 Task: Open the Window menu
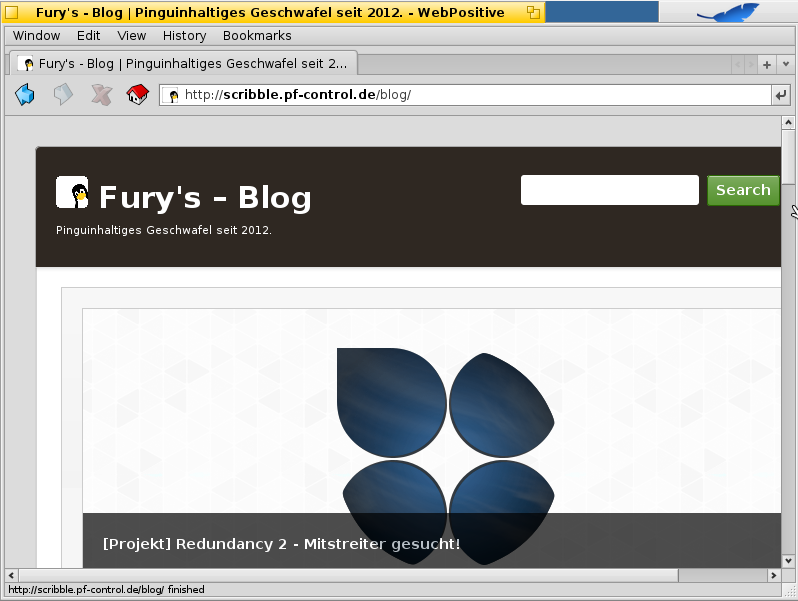click(36, 35)
